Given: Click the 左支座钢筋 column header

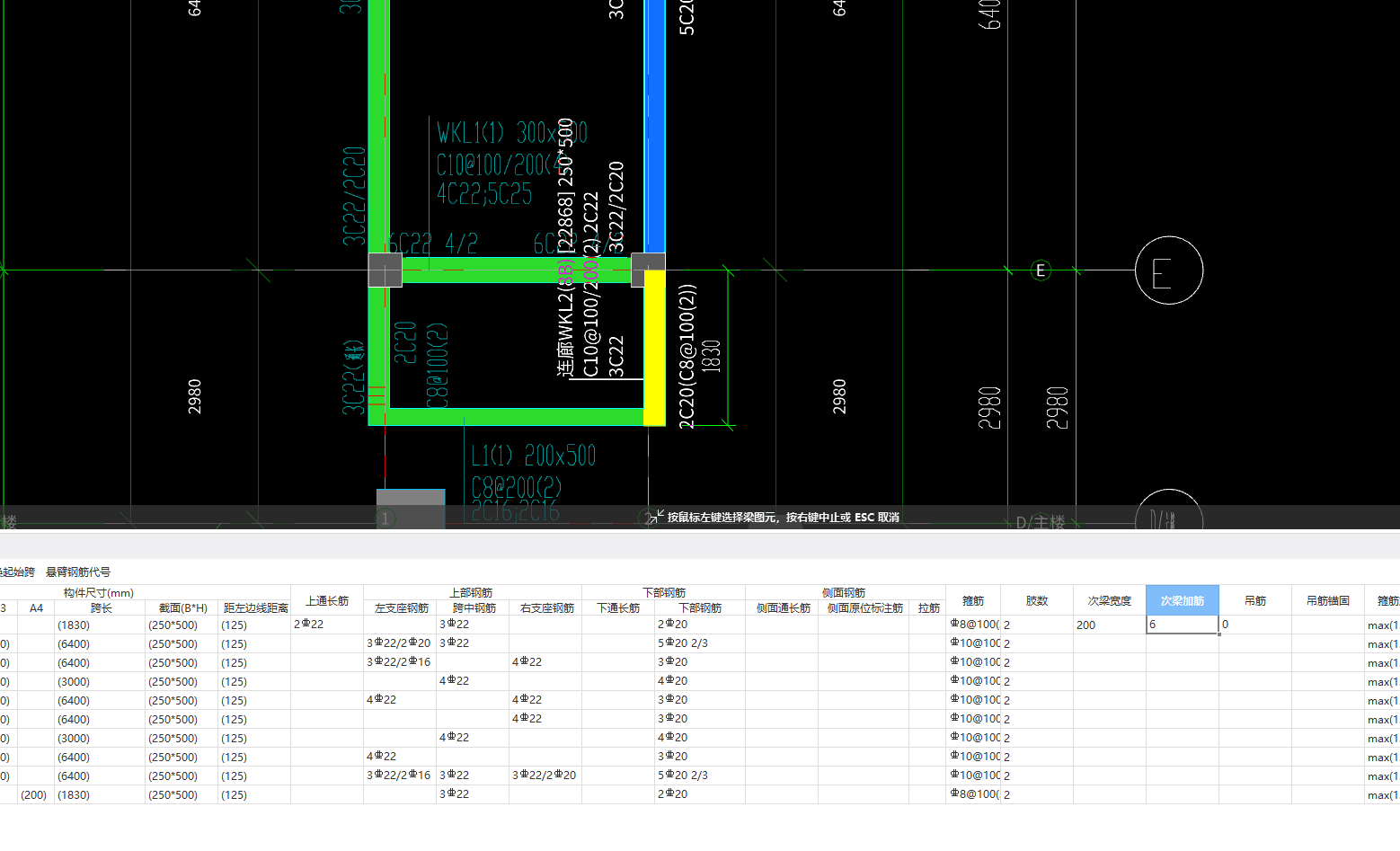Looking at the screenshot, I should 401,608.
